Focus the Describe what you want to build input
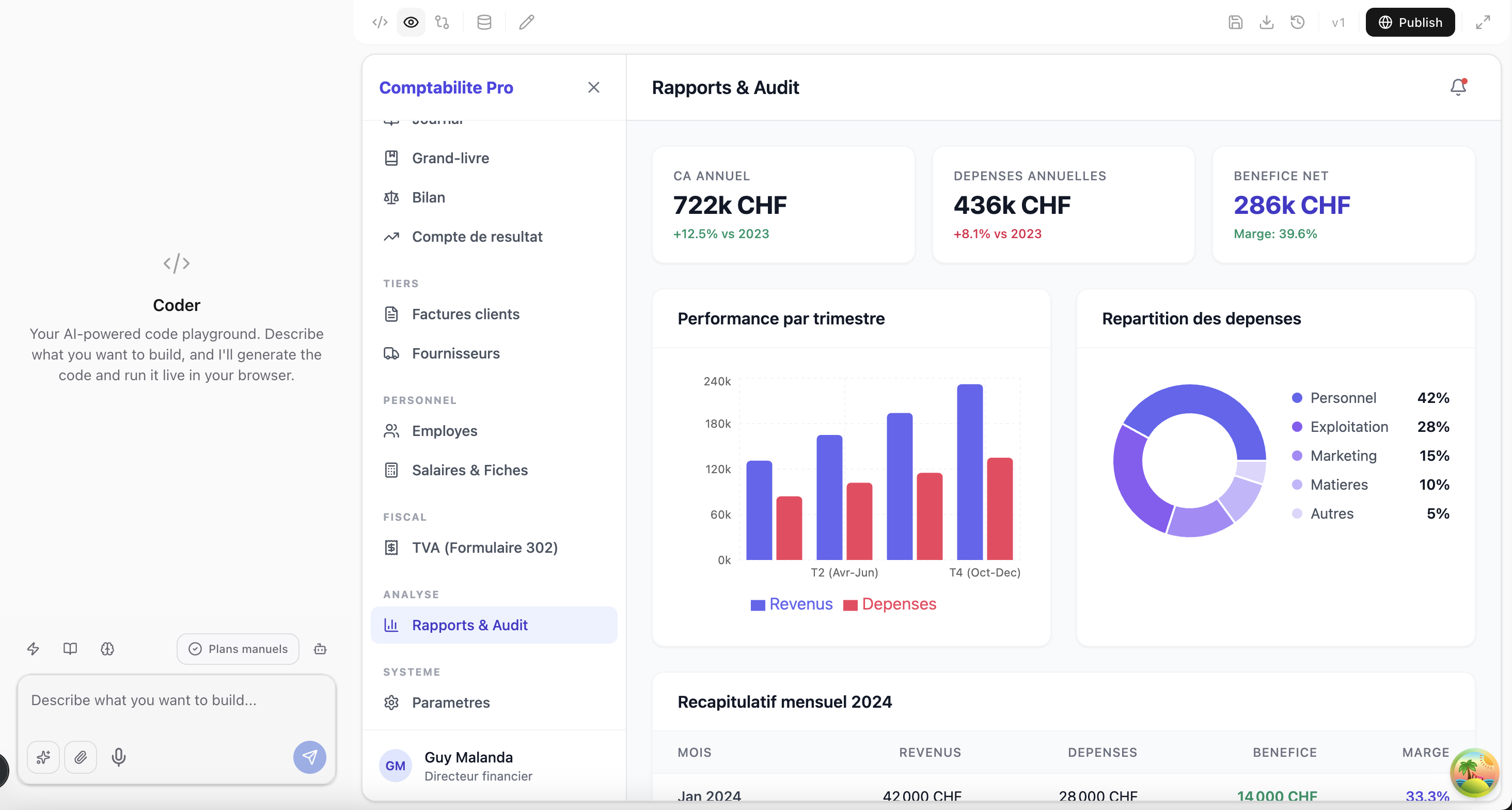The image size is (1512, 810). 177,701
